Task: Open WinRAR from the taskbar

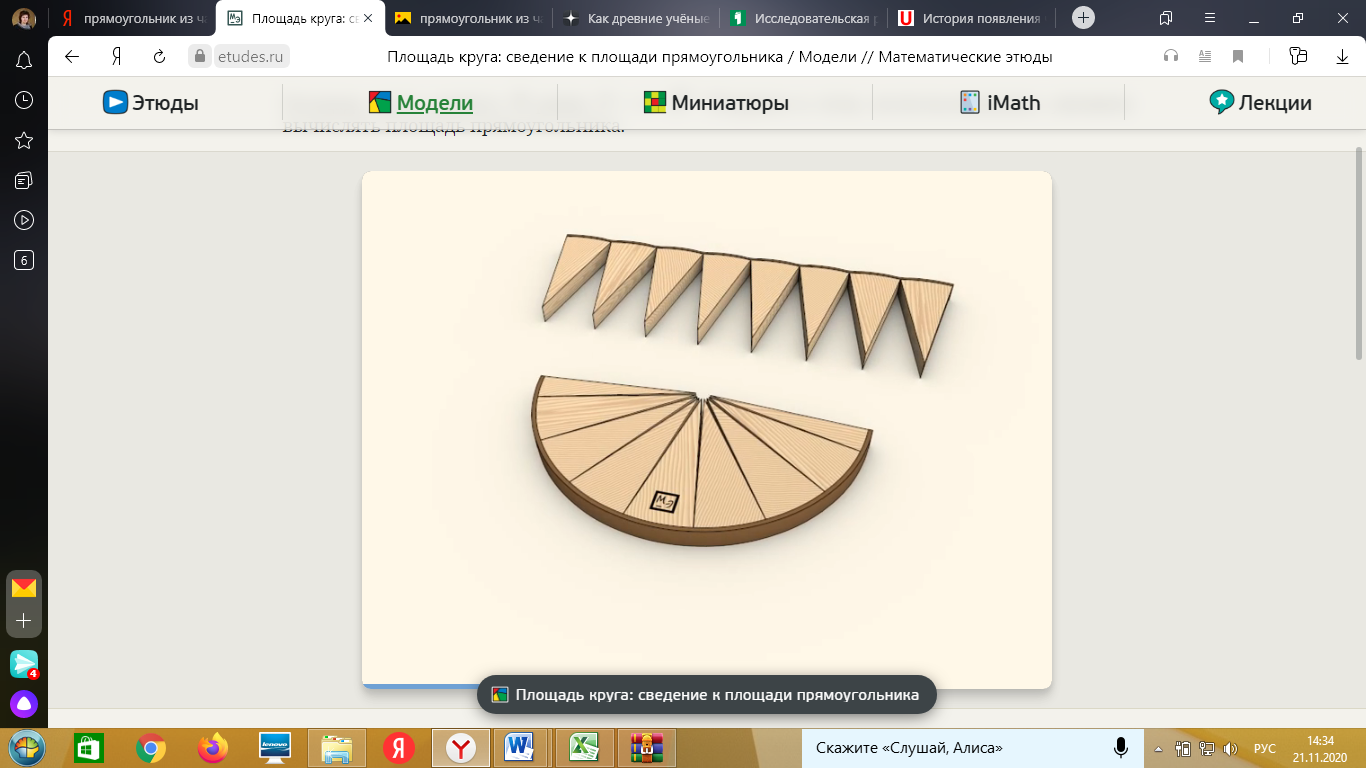Action: pos(647,747)
